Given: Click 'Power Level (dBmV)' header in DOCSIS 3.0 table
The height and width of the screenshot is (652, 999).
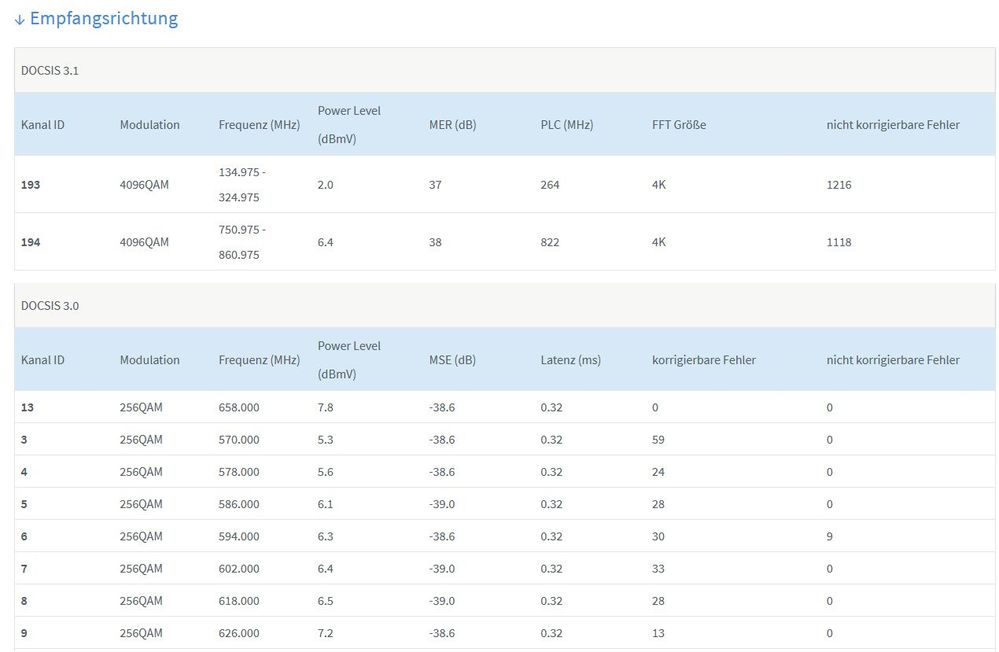Looking at the screenshot, I should click(x=349, y=359).
